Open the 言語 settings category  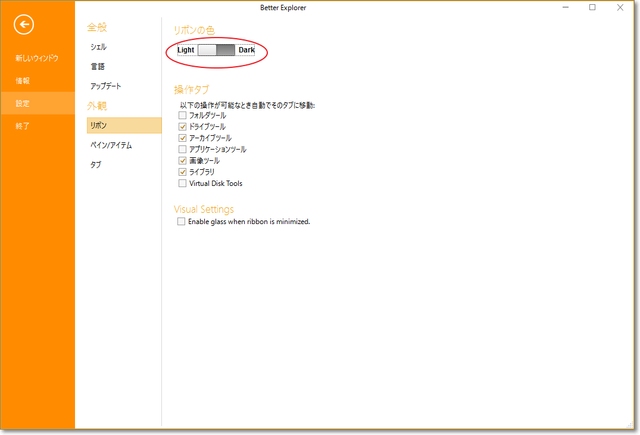pos(98,67)
